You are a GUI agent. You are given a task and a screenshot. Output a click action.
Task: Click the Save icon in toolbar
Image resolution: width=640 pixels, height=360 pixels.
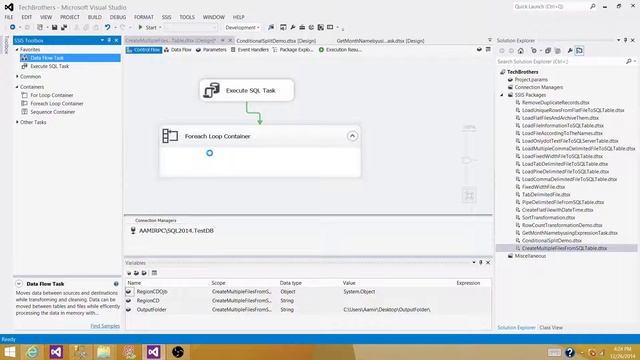(x=54, y=27)
